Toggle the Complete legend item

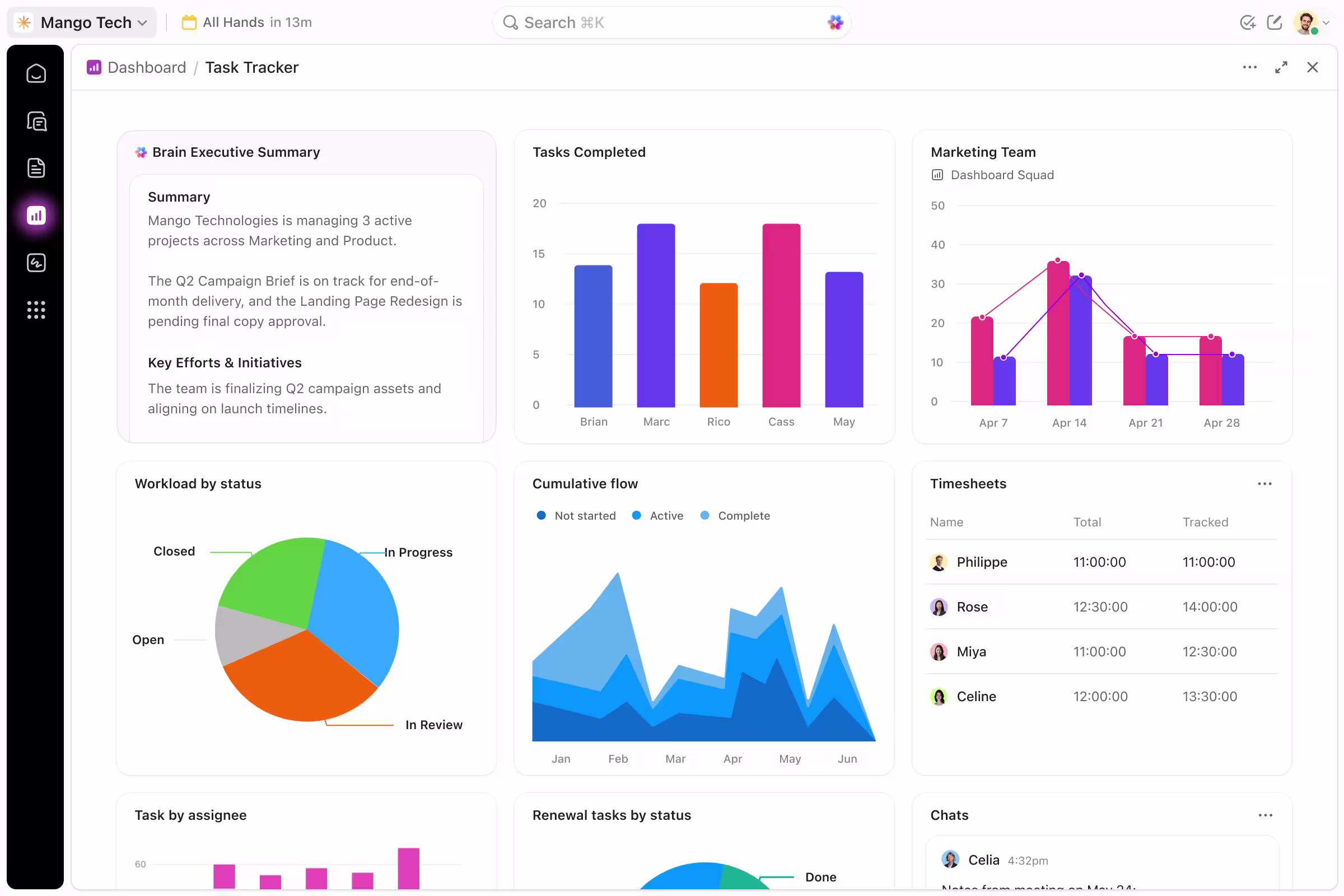point(735,516)
